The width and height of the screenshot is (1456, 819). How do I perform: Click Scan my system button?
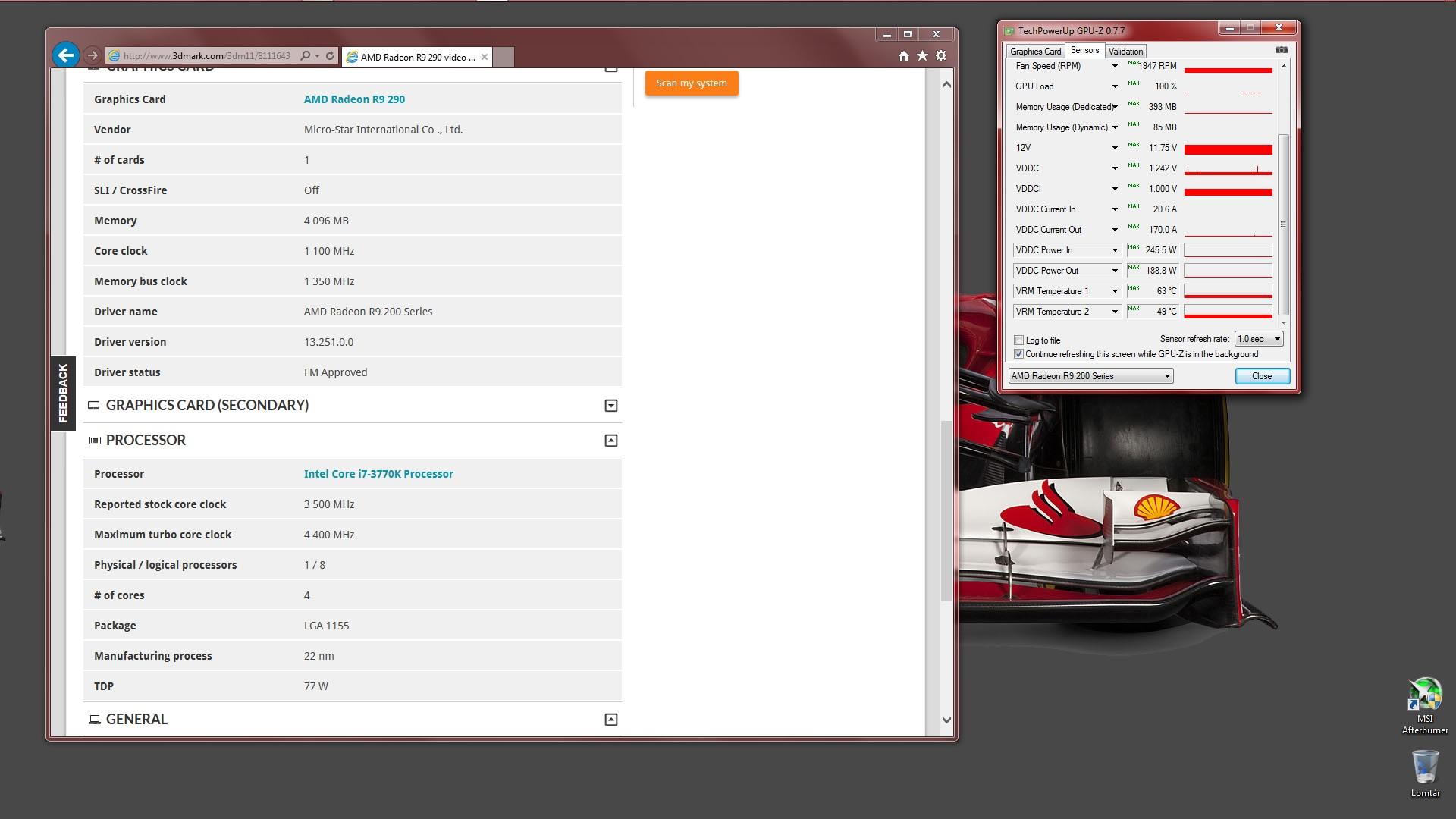coord(692,83)
